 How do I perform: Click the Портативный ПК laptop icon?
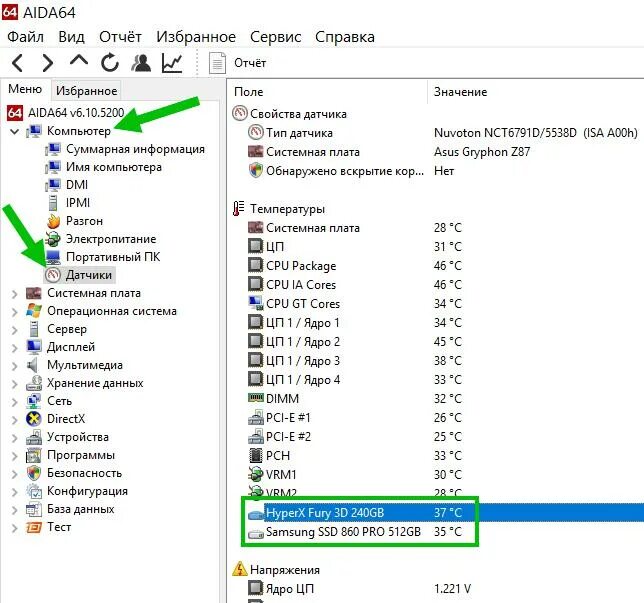tap(53, 257)
